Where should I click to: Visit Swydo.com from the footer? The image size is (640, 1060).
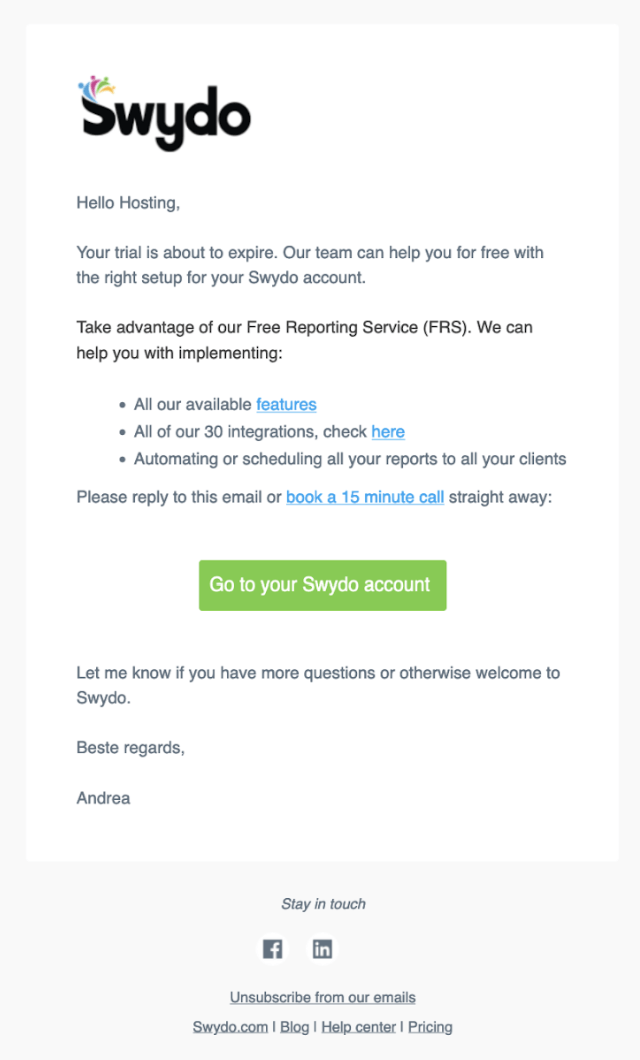tap(229, 1026)
